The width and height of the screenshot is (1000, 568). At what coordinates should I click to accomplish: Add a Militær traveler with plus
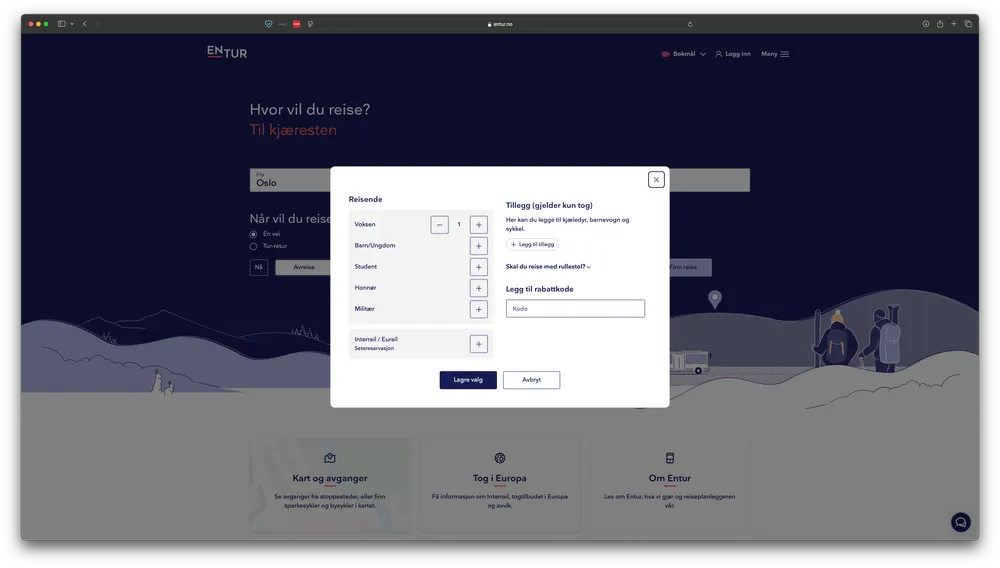tap(479, 309)
